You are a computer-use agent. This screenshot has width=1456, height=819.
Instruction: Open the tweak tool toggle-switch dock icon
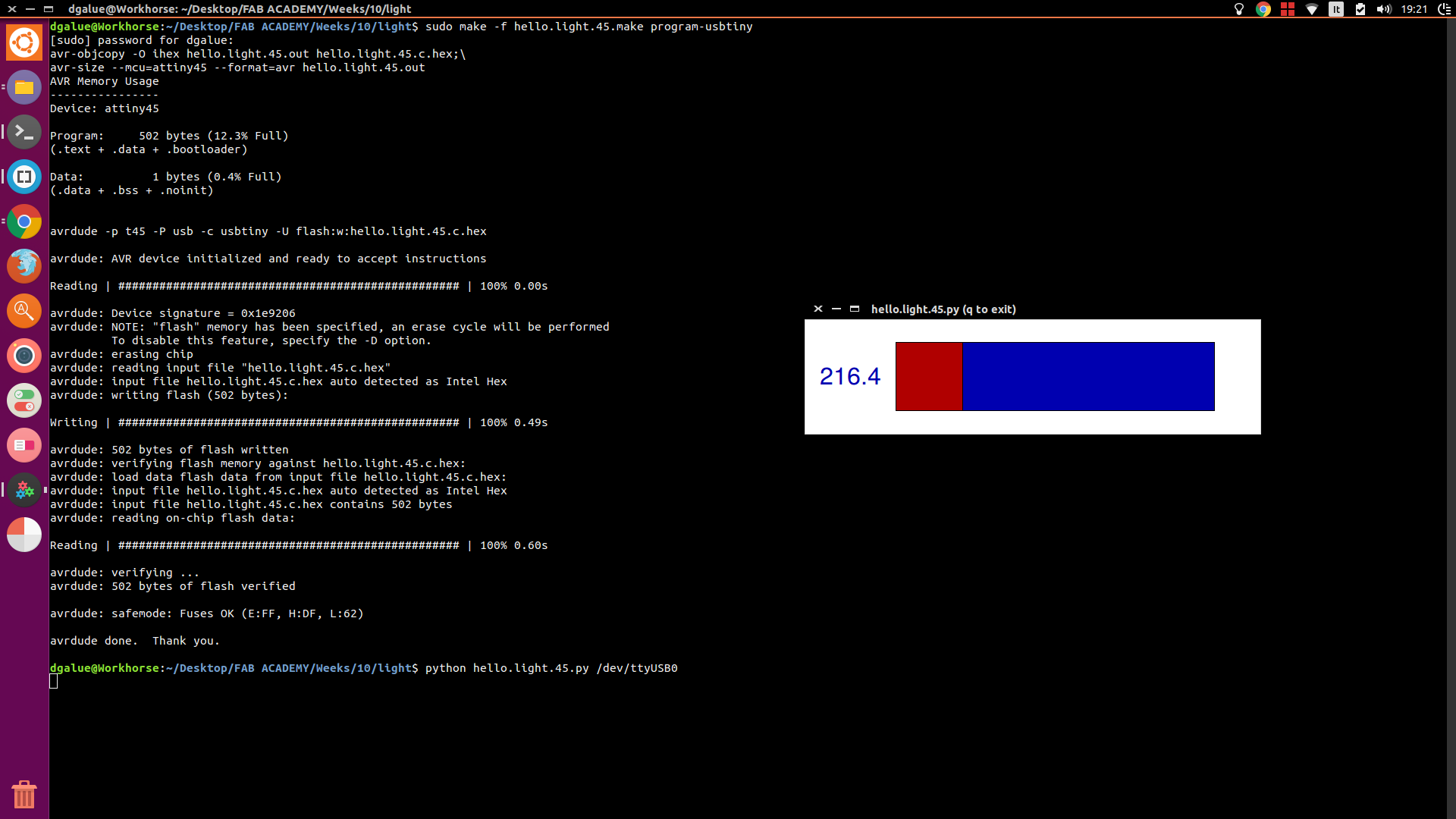(24, 400)
